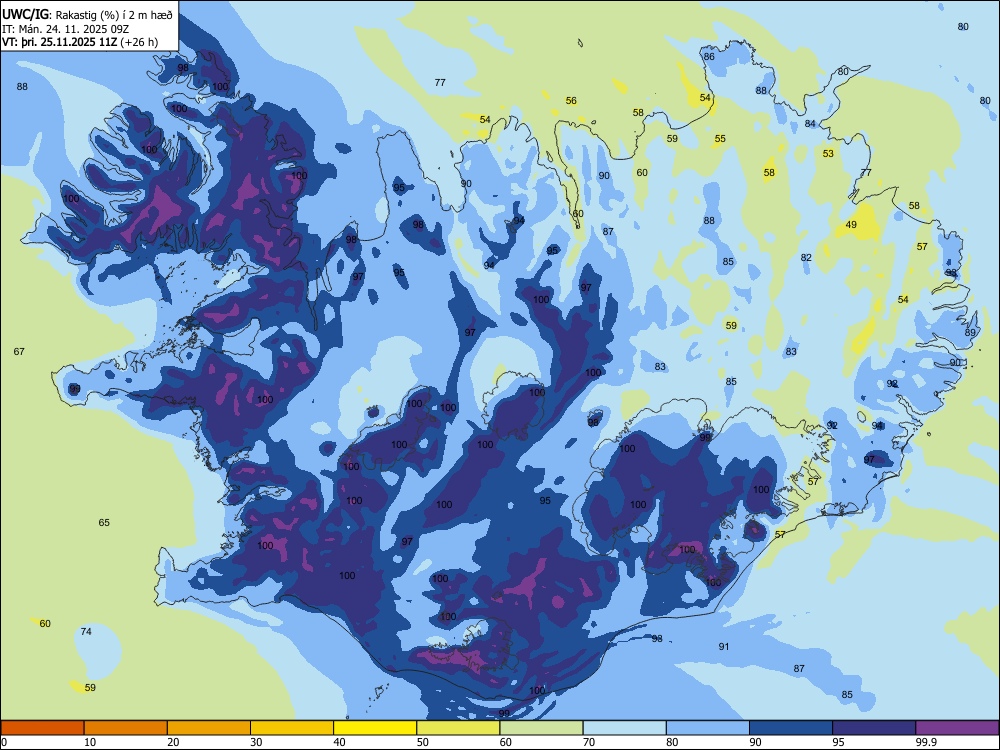
Task: Click the '30' legend tick label
Action: (256, 742)
